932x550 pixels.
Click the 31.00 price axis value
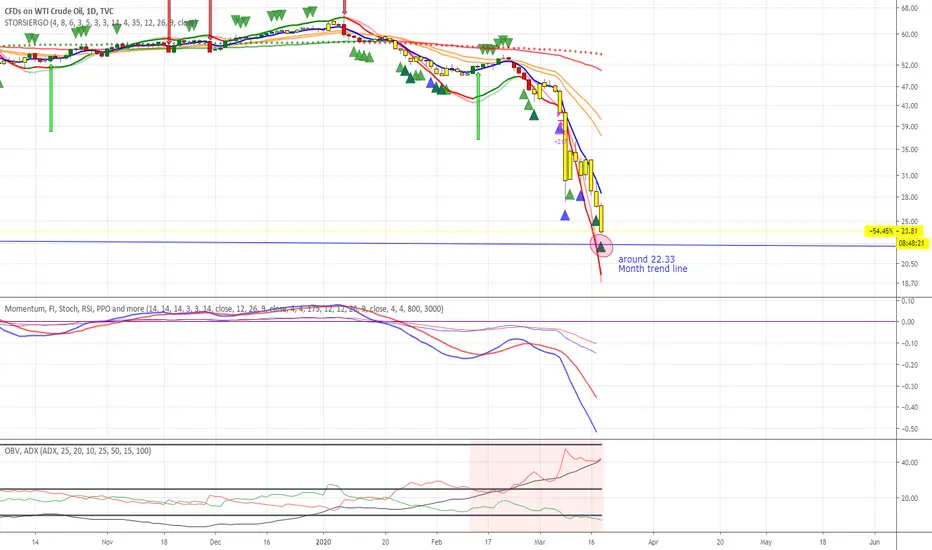909,176
